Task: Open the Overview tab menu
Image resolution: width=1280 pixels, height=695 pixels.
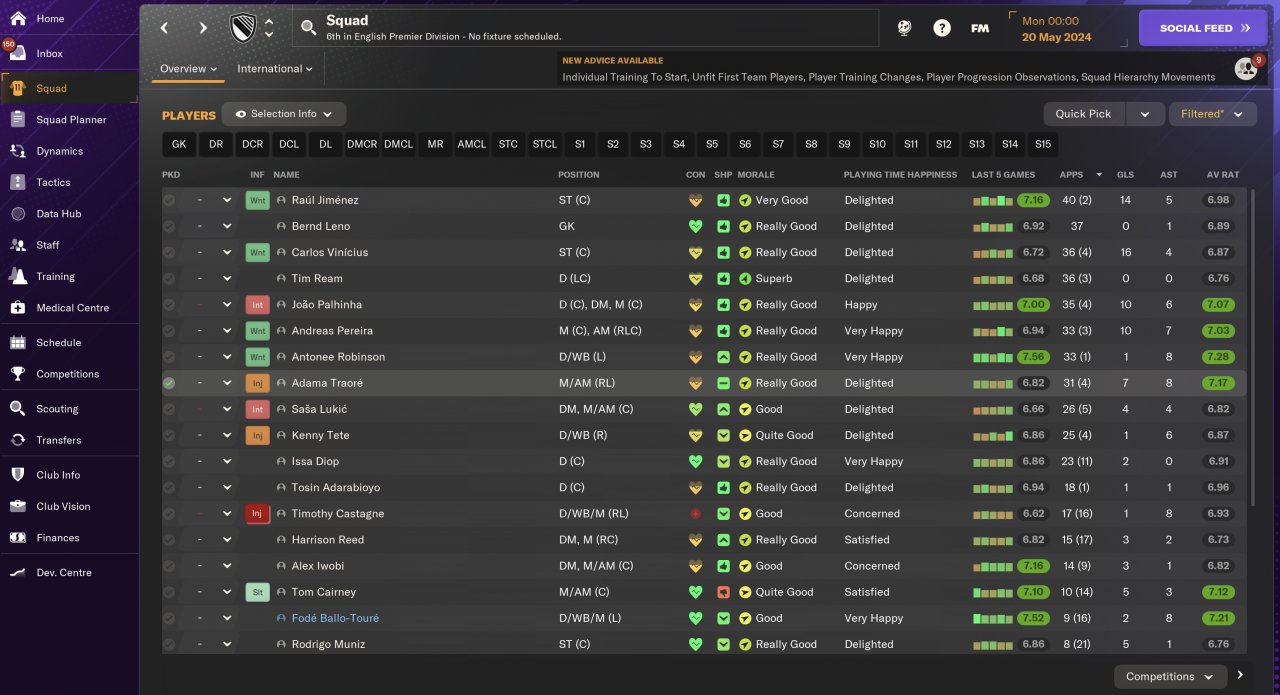Action: point(188,69)
